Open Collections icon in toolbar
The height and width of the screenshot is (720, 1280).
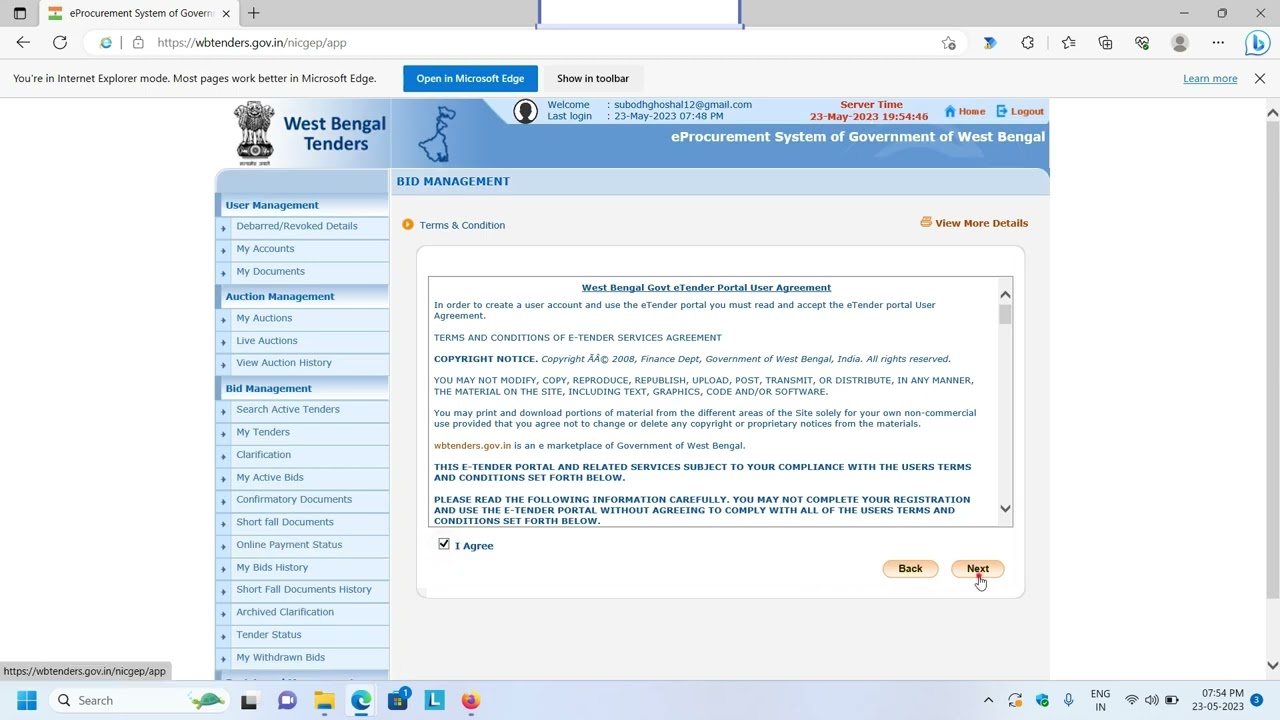coord(1105,43)
